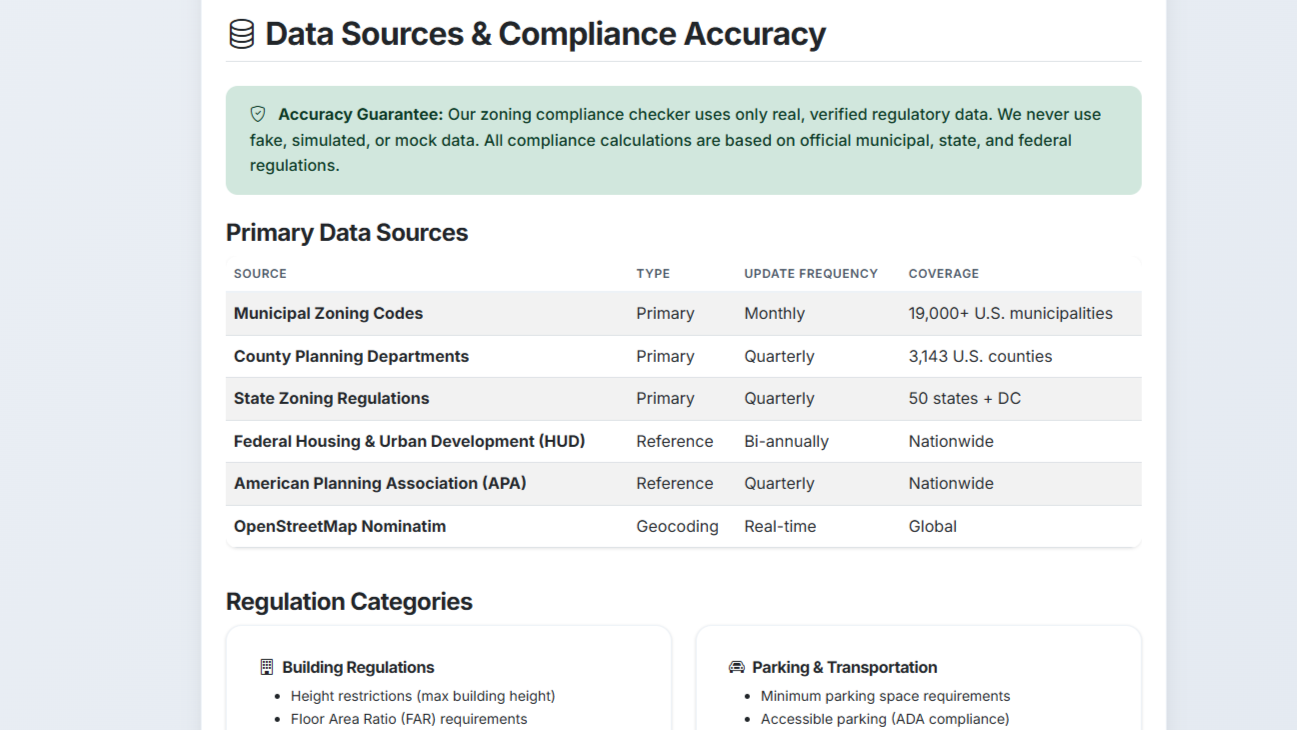This screenshot has width=1297, height=730.
Task: Click the Accessible parking (ADA compliance) item
Action: click(884, 719)
